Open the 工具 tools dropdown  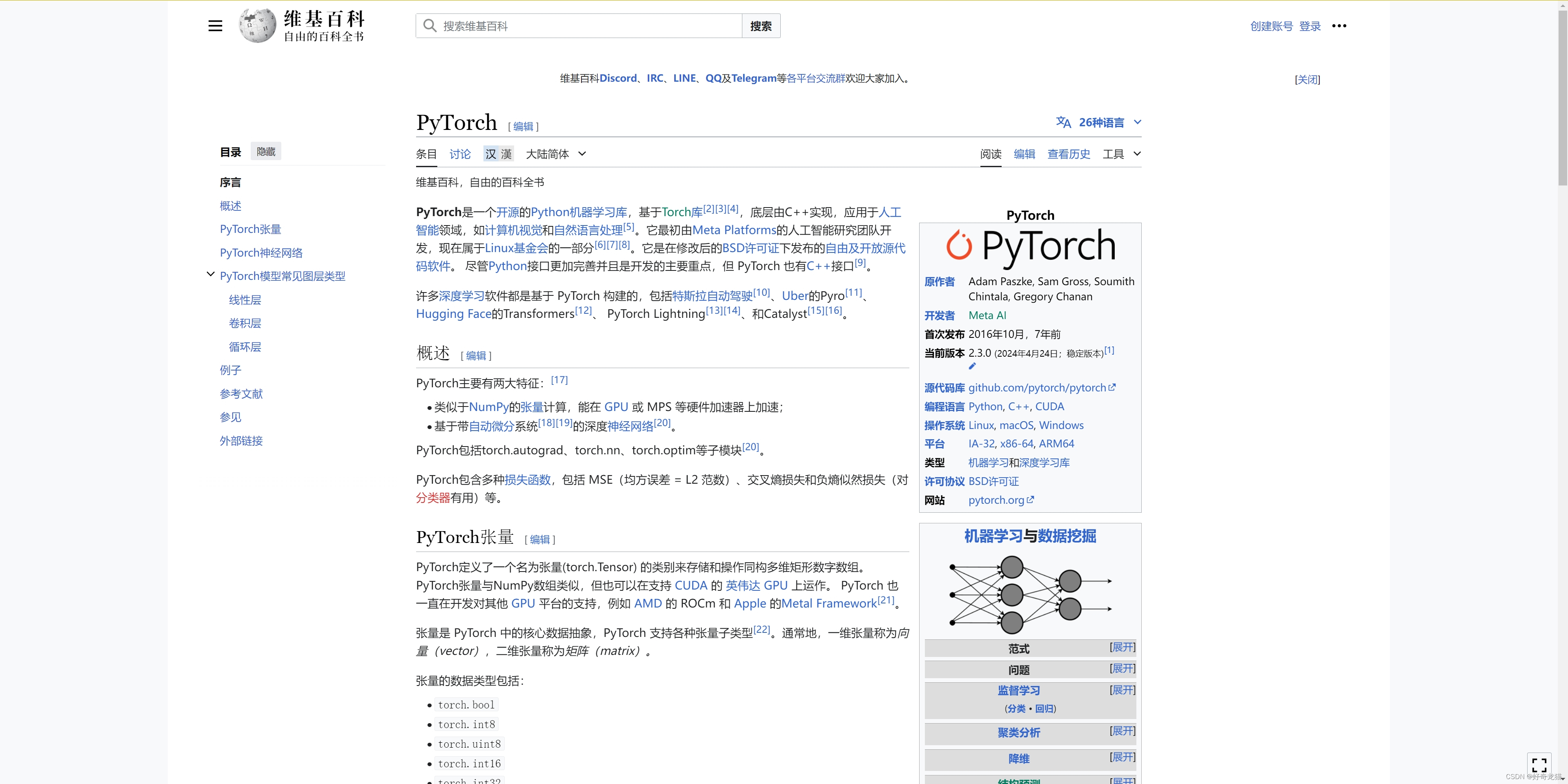1121,154
